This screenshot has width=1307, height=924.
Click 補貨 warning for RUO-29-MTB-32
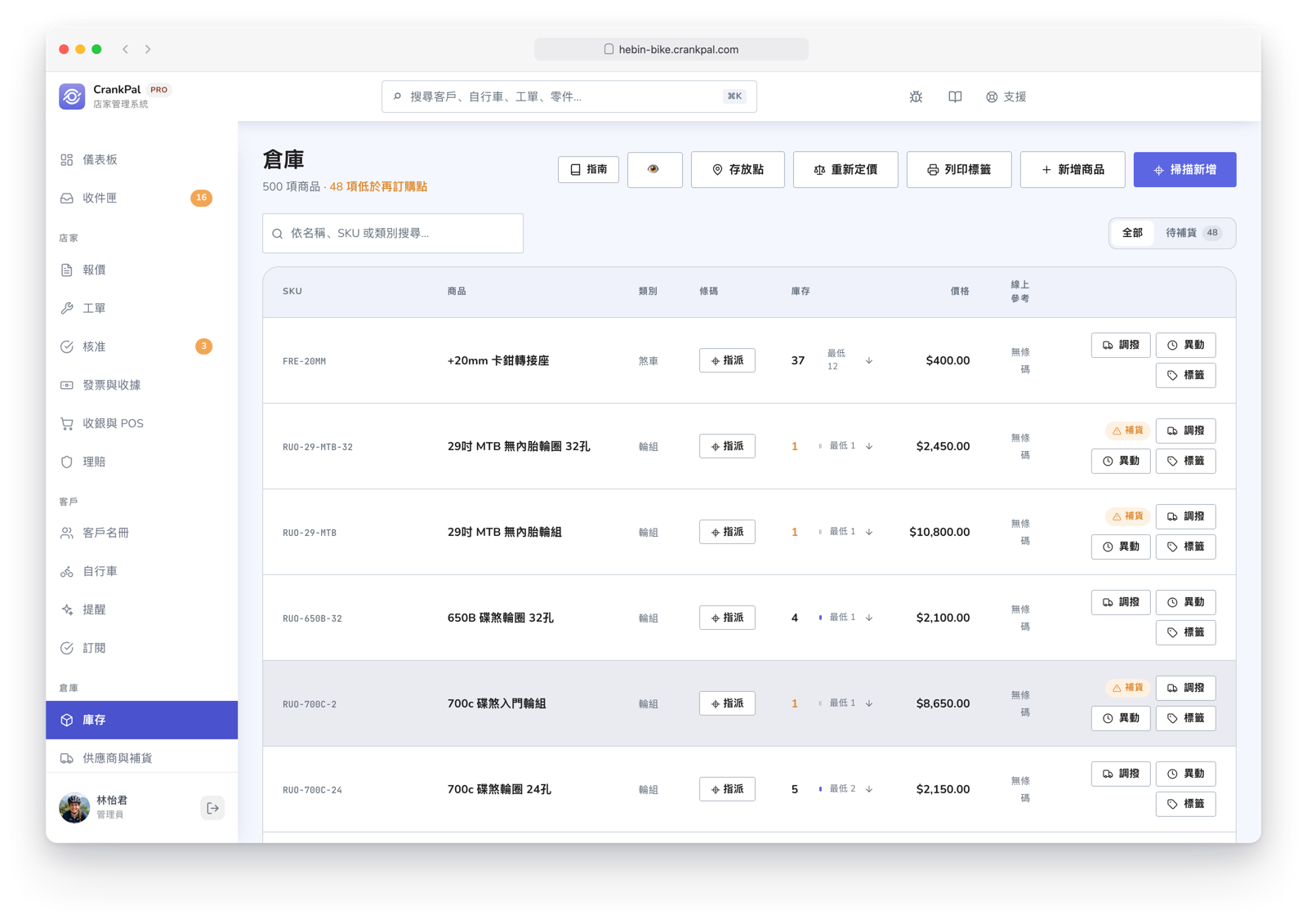click(x=1128, y=431)
